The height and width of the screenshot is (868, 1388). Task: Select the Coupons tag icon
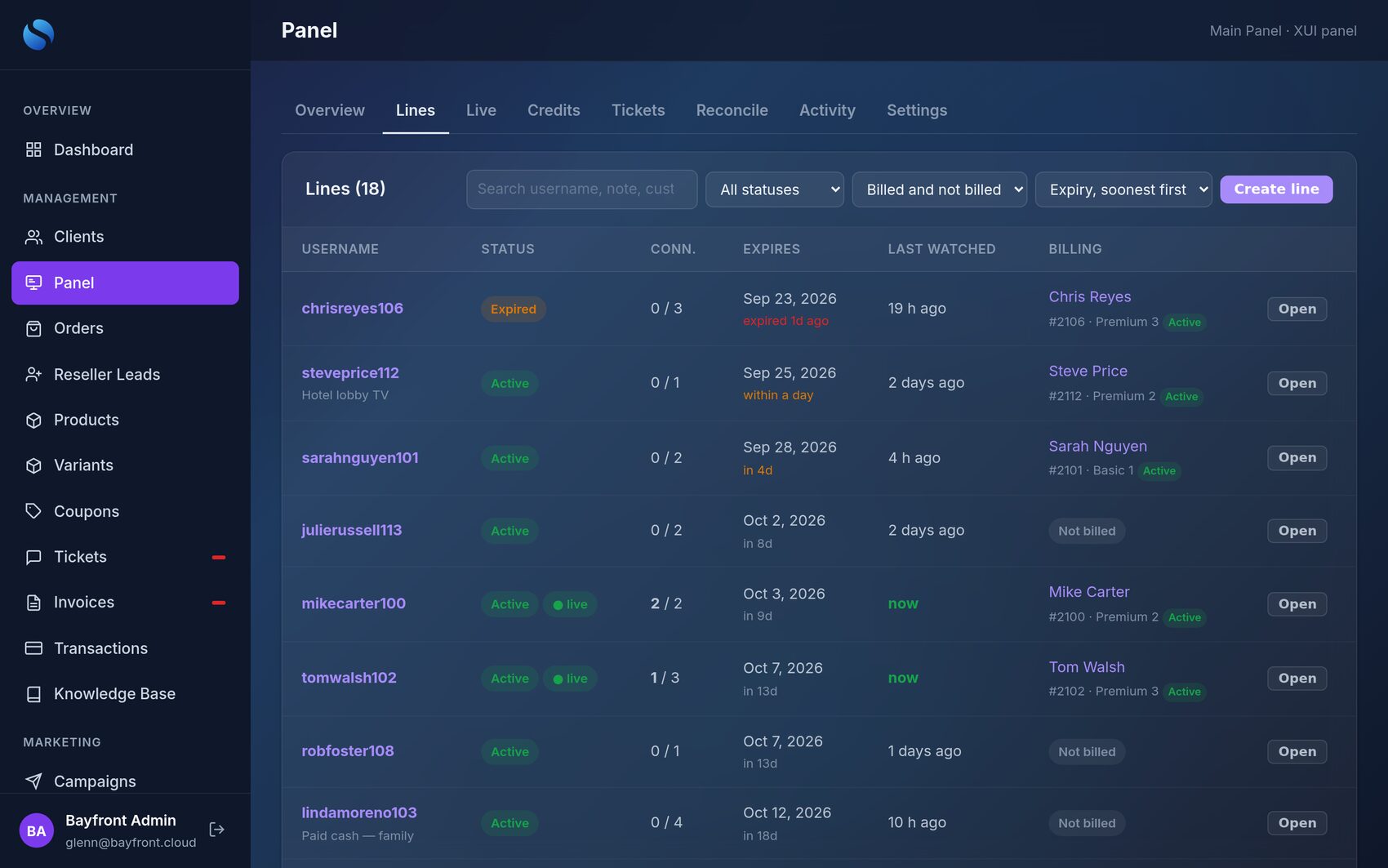pos(33,511)
